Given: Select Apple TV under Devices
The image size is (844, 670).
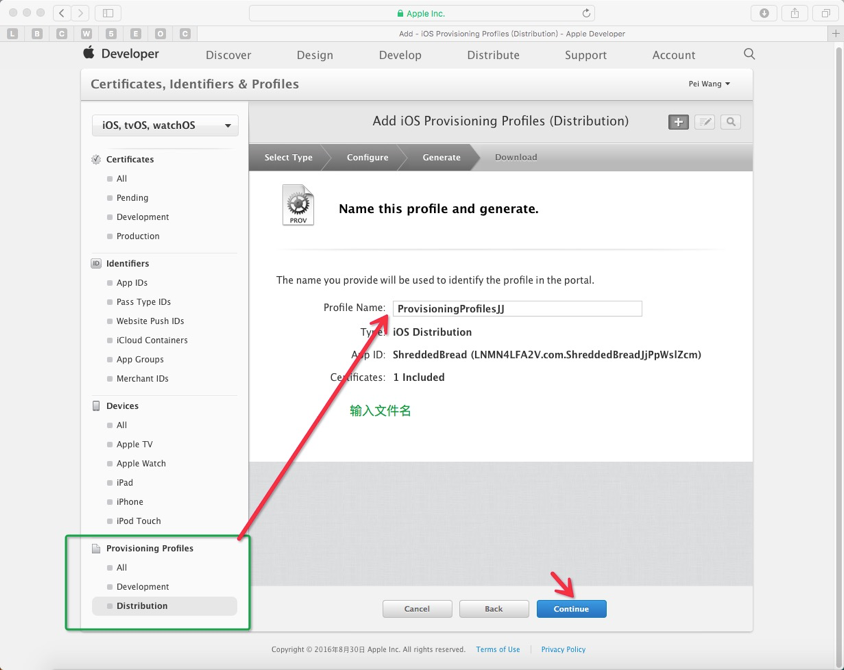Looking at the screenshot, I should 135,444.
